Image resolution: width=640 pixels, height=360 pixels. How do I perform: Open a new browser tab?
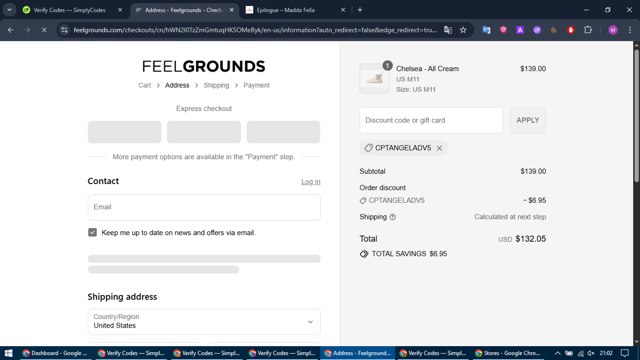(x=360, y=10)
